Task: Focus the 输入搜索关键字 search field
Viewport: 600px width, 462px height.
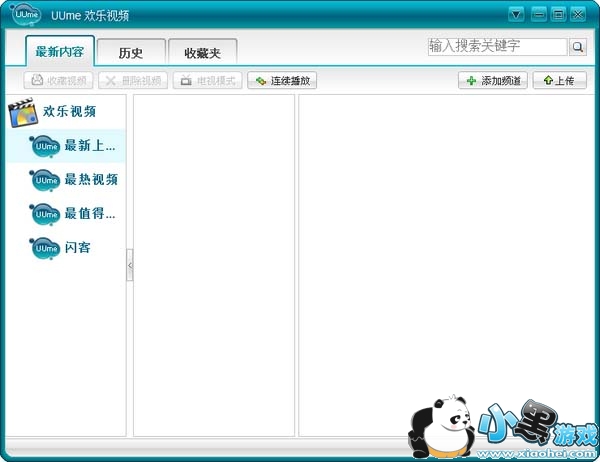Action: (x=497, y=46)
